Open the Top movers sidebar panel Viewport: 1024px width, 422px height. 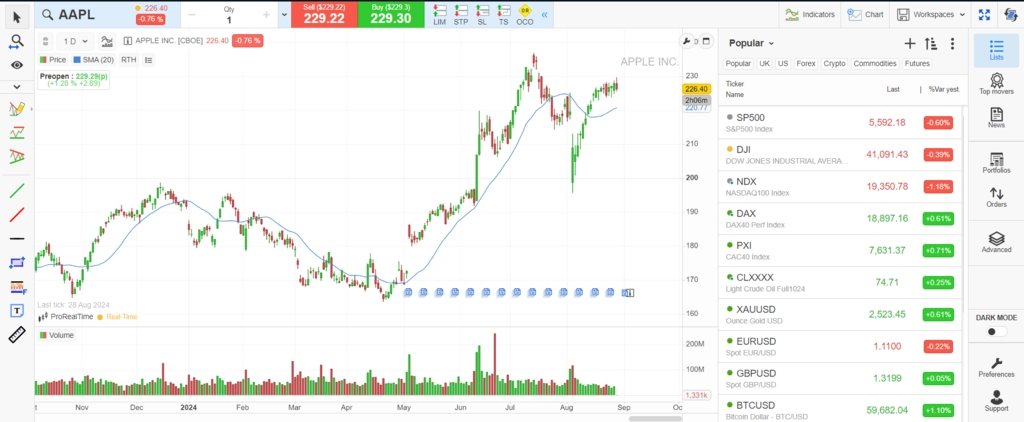tap(996, 84)
